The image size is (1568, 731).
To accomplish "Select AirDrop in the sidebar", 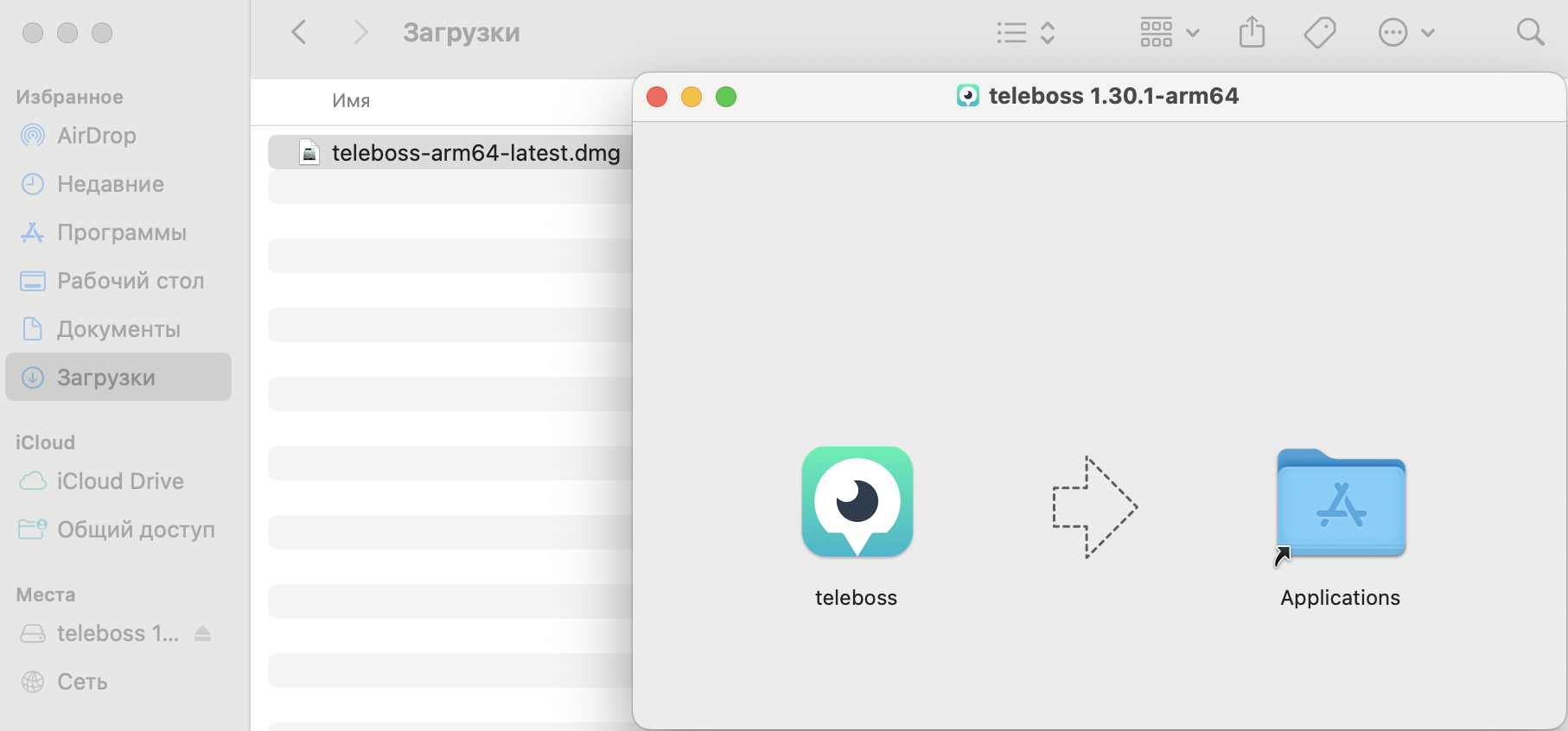I will click(x=118, y=136).
